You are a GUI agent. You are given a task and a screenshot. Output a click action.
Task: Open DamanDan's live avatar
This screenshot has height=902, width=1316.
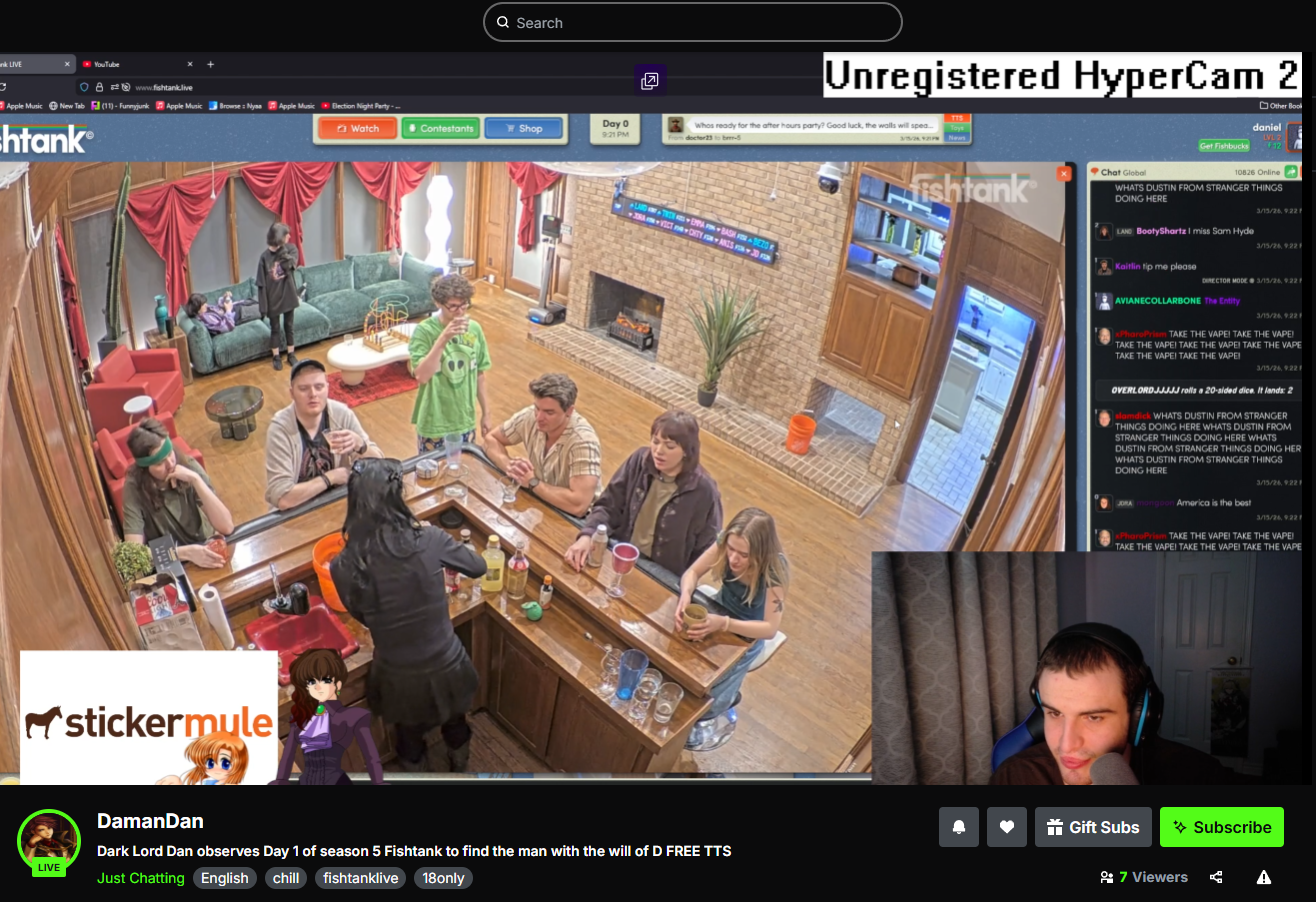(x=49, y=841)
